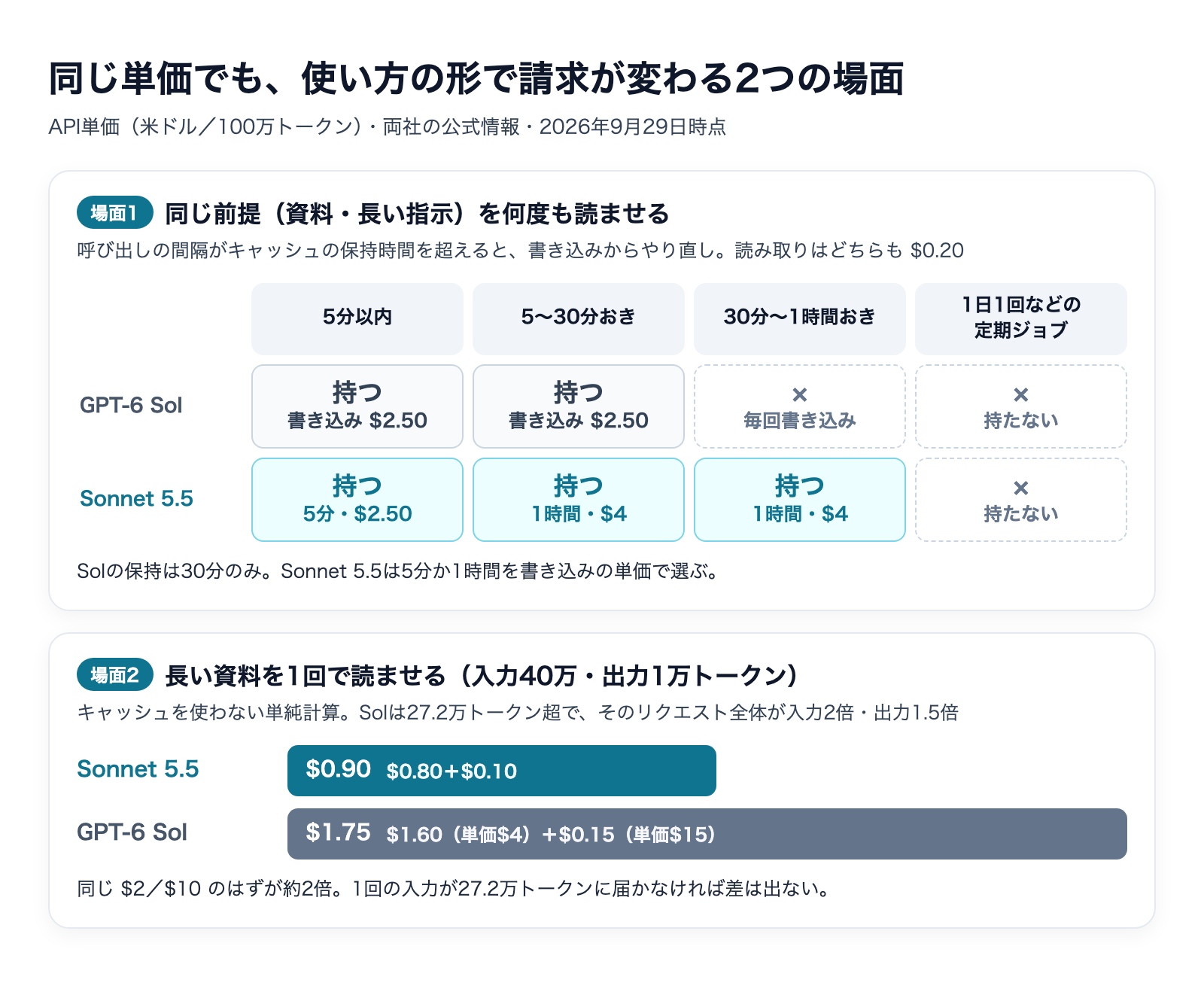Screen dimensions: 1204x1001
Task: Select the 30分〜1時間おき column header
Action: [800, 318]
